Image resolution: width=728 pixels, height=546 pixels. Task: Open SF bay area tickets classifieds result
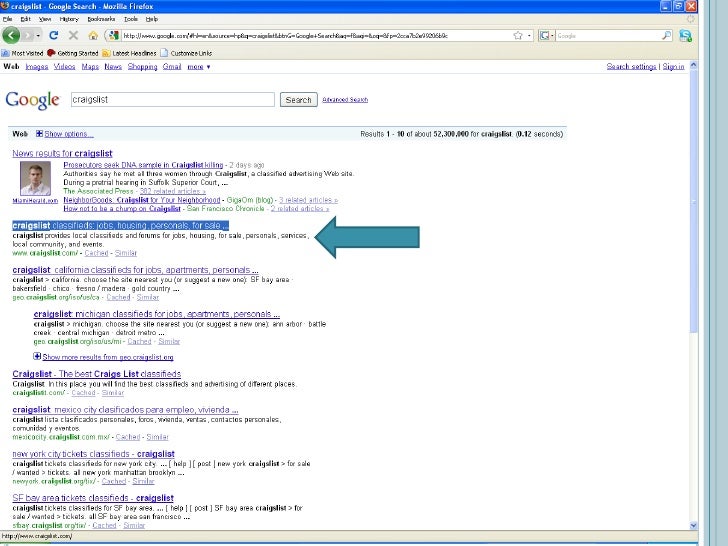pos(93,498)
